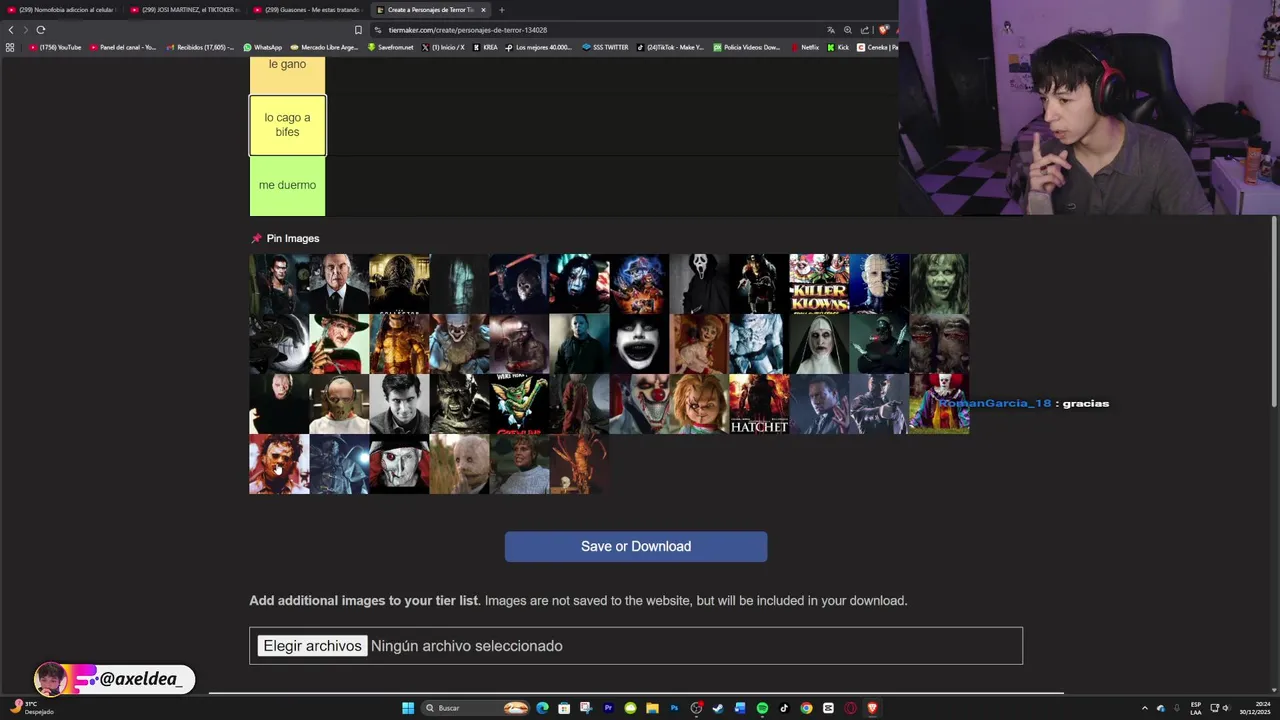Click the taskbar Buscar search box
The image size is (1280, 720).
click(476, 708)
